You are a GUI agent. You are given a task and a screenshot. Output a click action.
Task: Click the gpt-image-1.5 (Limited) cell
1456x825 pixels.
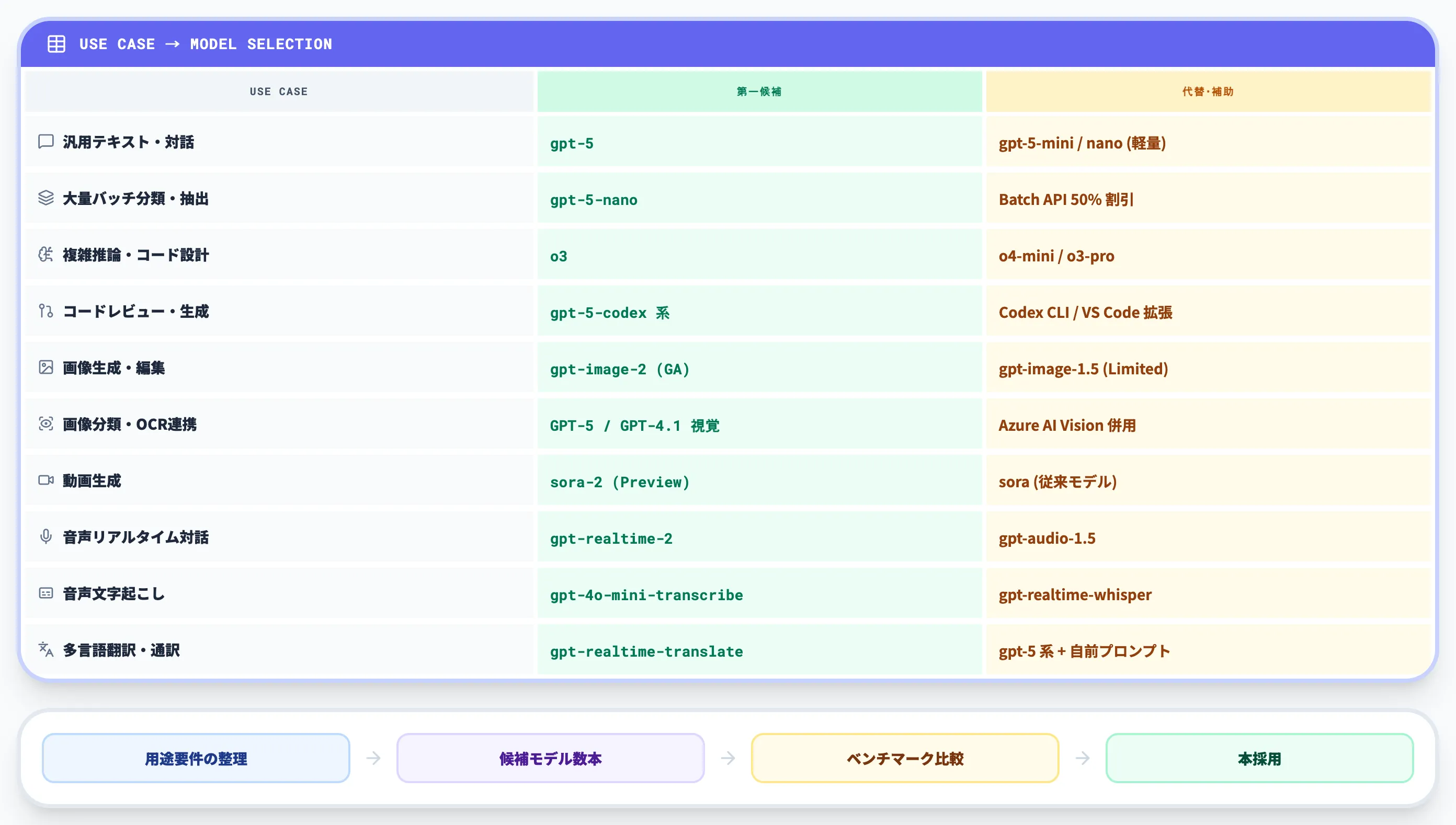(x=1208, y=368)
